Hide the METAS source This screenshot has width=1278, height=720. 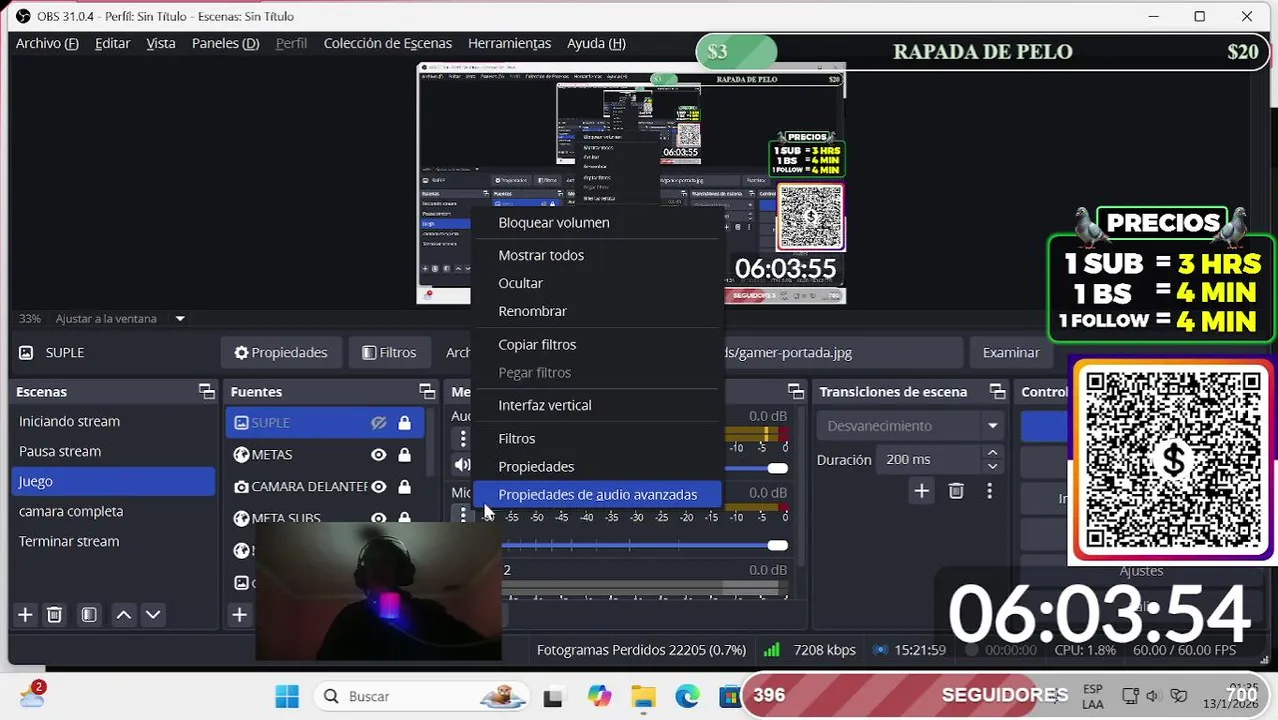point(379,455)
